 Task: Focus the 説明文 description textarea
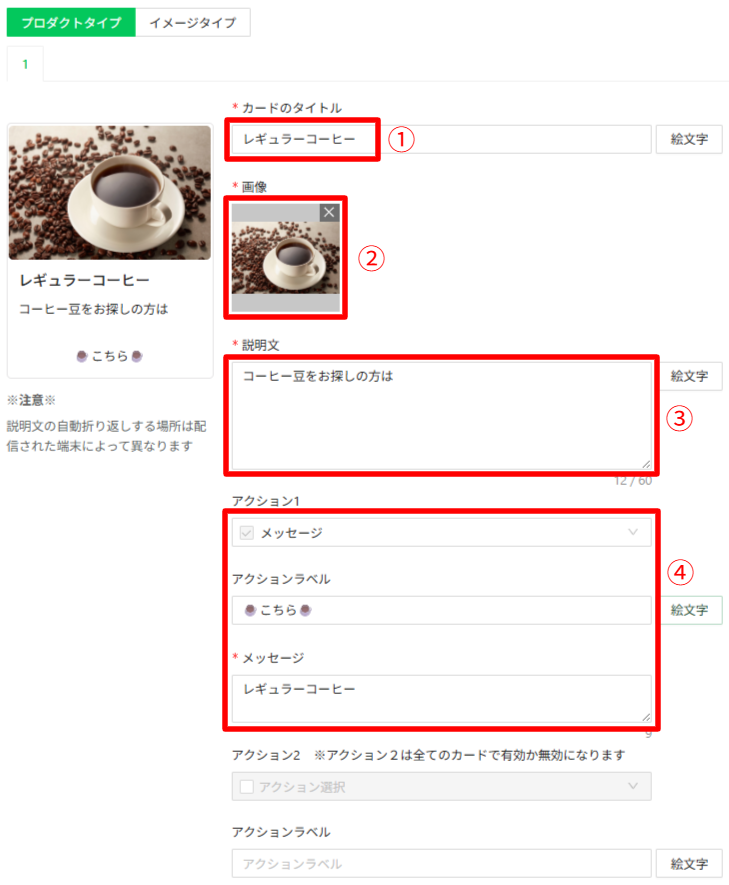click(x=441, y=415)
